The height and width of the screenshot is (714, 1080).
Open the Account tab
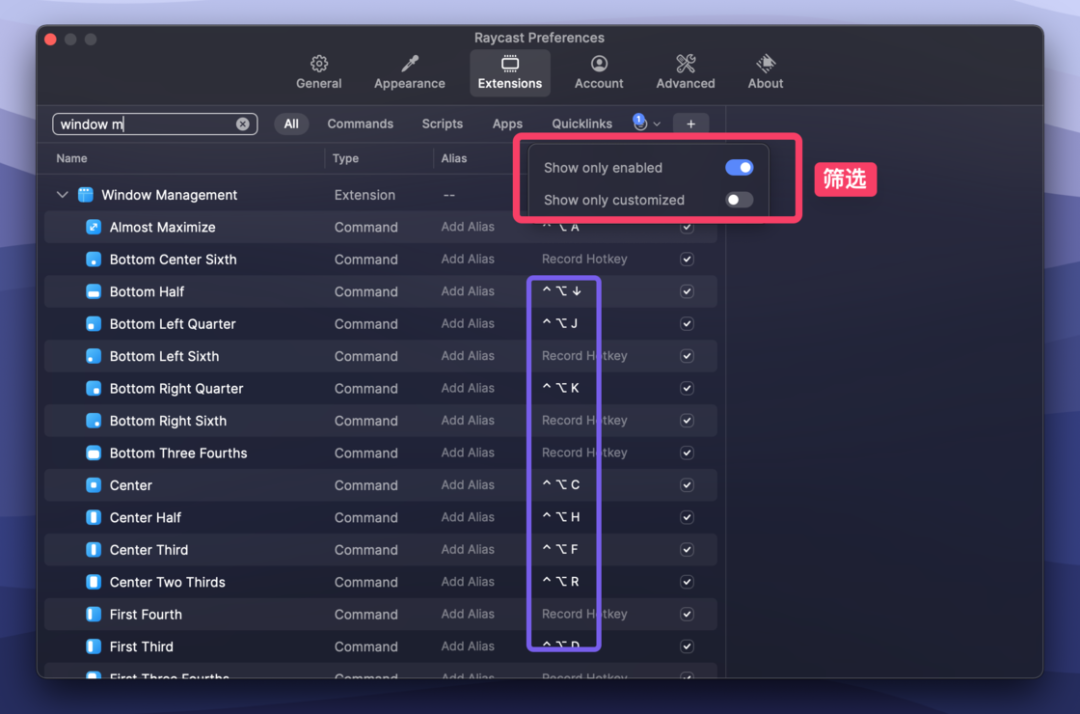[599, 72]
